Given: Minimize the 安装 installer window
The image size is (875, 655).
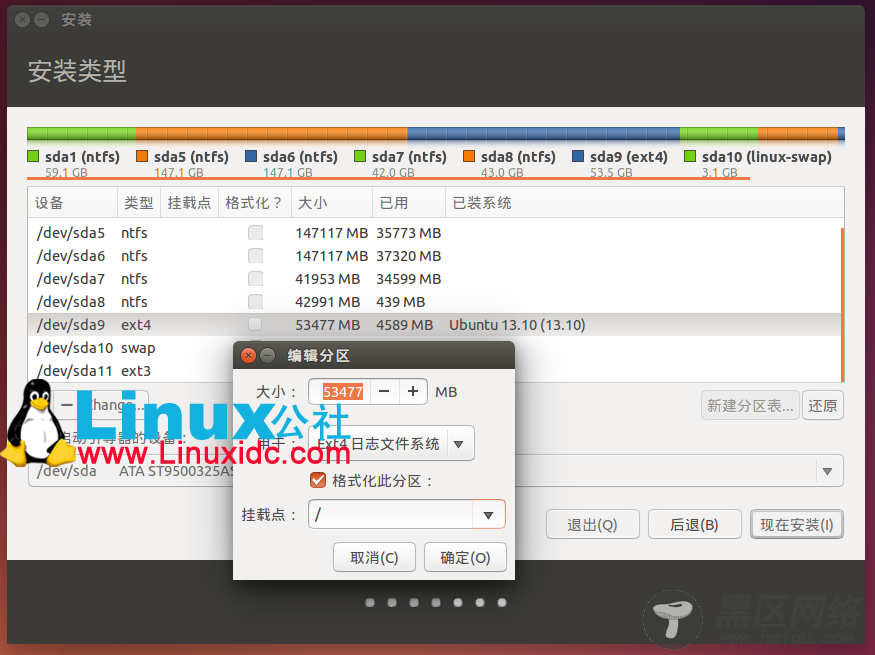Looking at the screenshot, I should 41,20.
